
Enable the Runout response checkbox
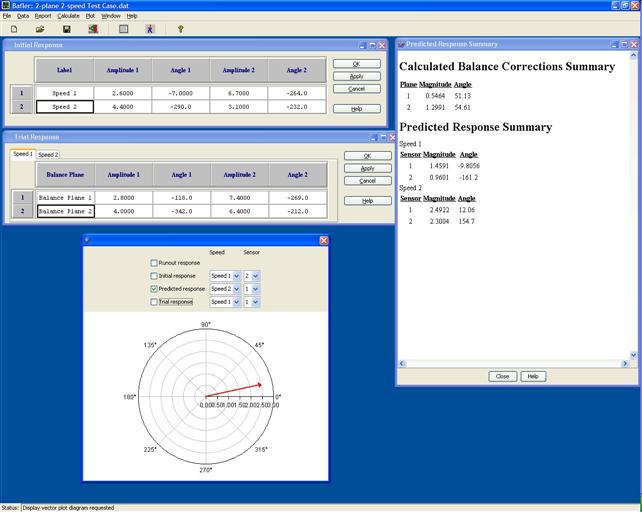pyautogui.click(x=153, y=263)
